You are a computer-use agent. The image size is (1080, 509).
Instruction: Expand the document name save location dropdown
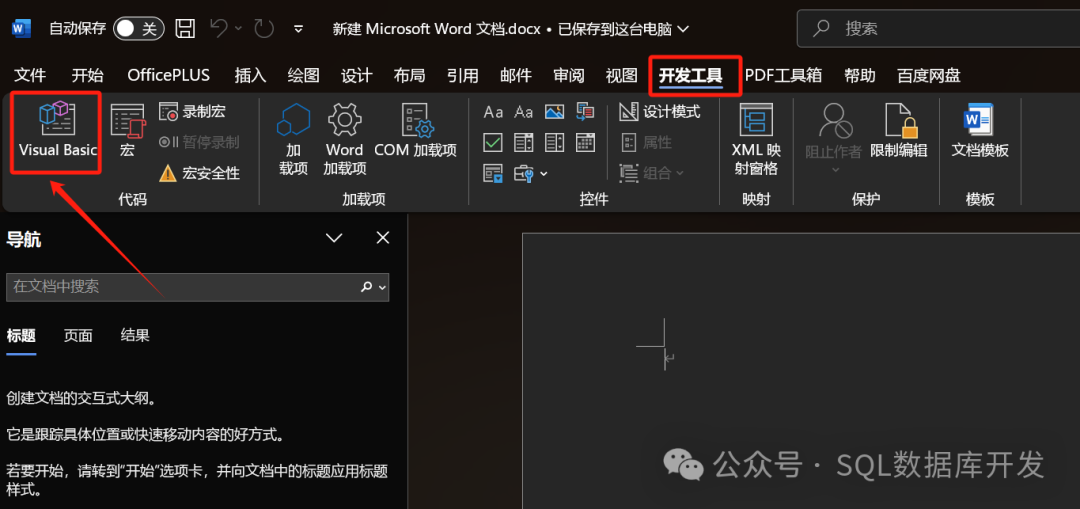683,29
